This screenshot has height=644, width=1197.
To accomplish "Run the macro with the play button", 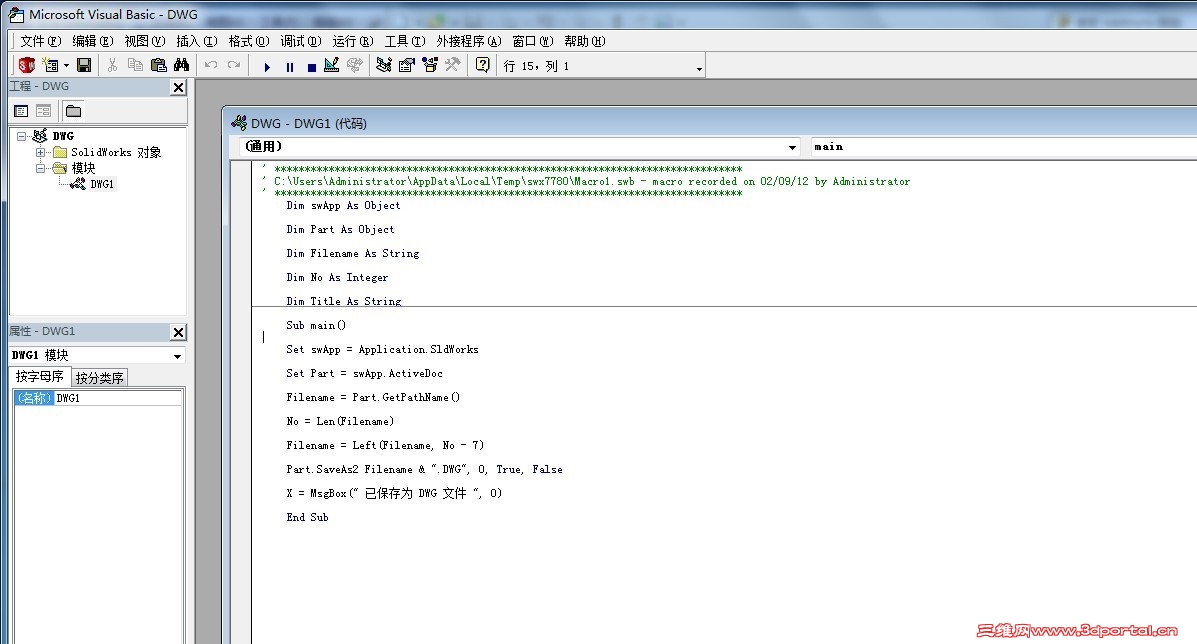I will pyautogui.click(x=266, y=67).
